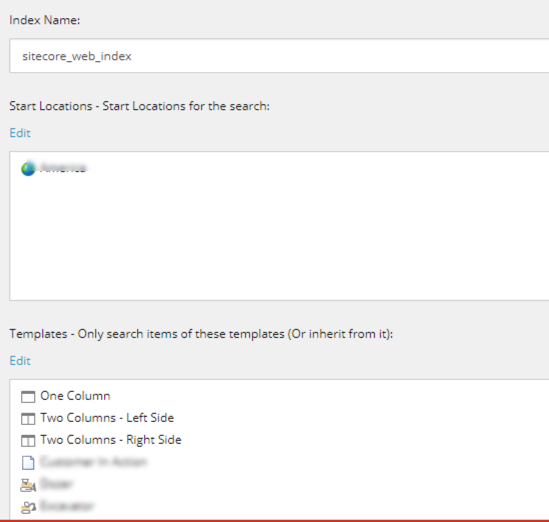
Task: Select the globe icon in Start Locations
Action: pos(28,168)
